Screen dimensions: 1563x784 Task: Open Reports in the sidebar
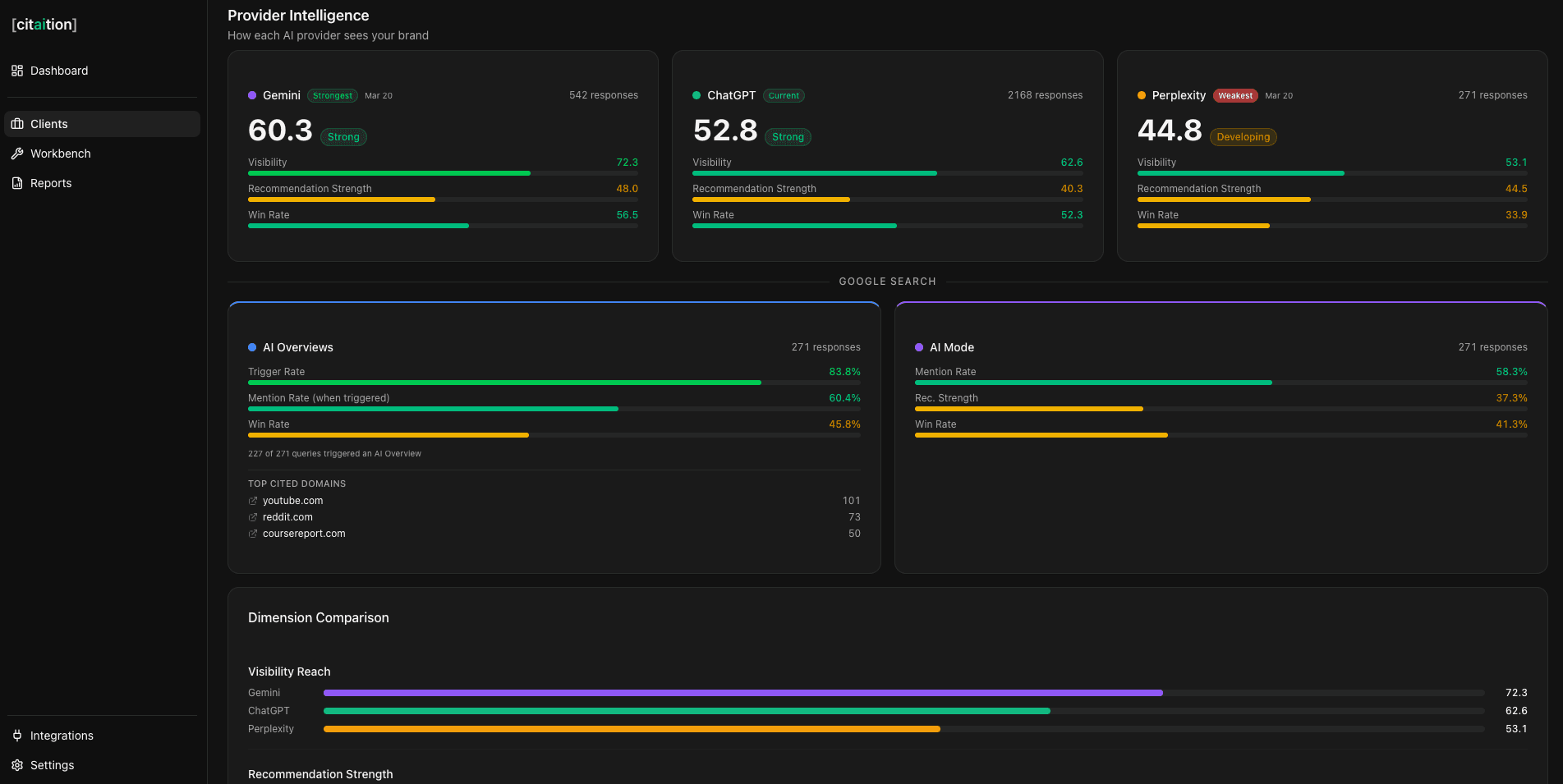103,183
